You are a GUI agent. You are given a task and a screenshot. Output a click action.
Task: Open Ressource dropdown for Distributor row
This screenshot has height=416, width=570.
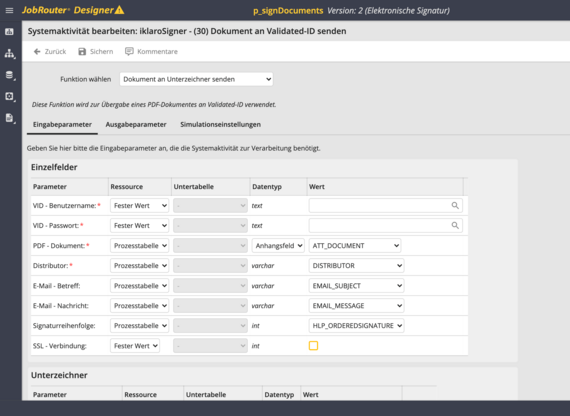coord(139,266)
